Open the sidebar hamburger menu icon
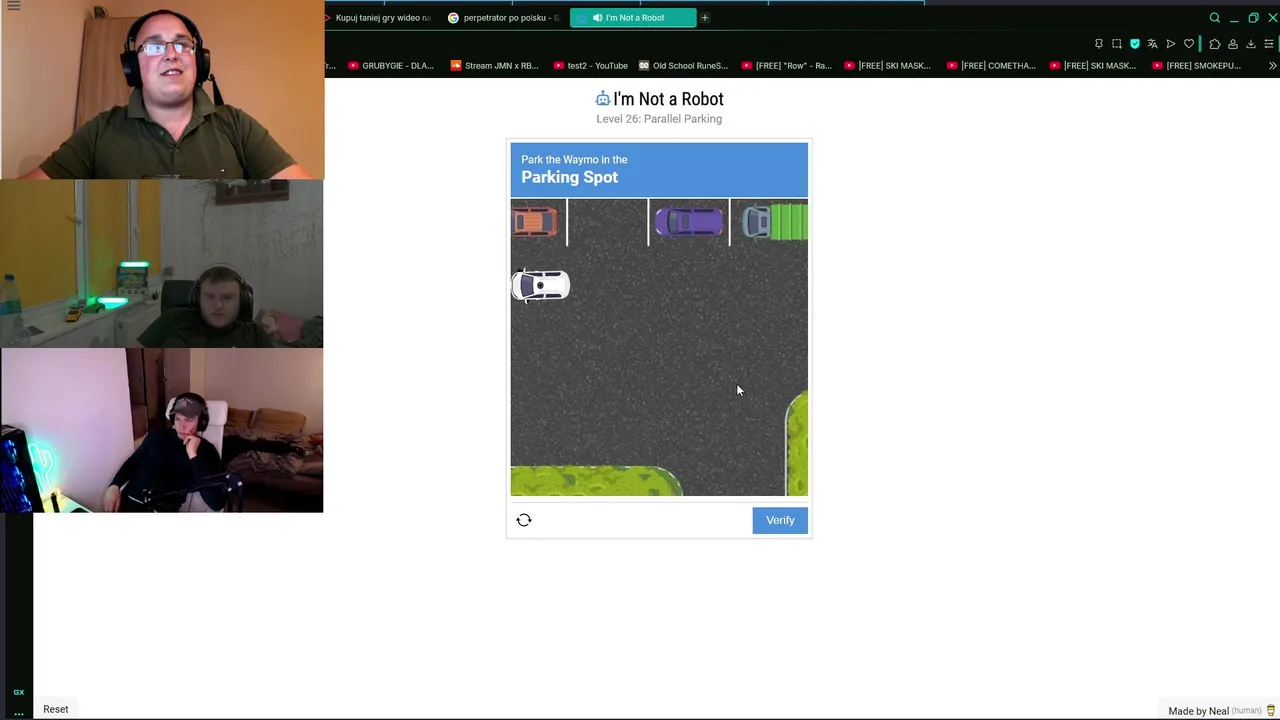 pos(14,6)
